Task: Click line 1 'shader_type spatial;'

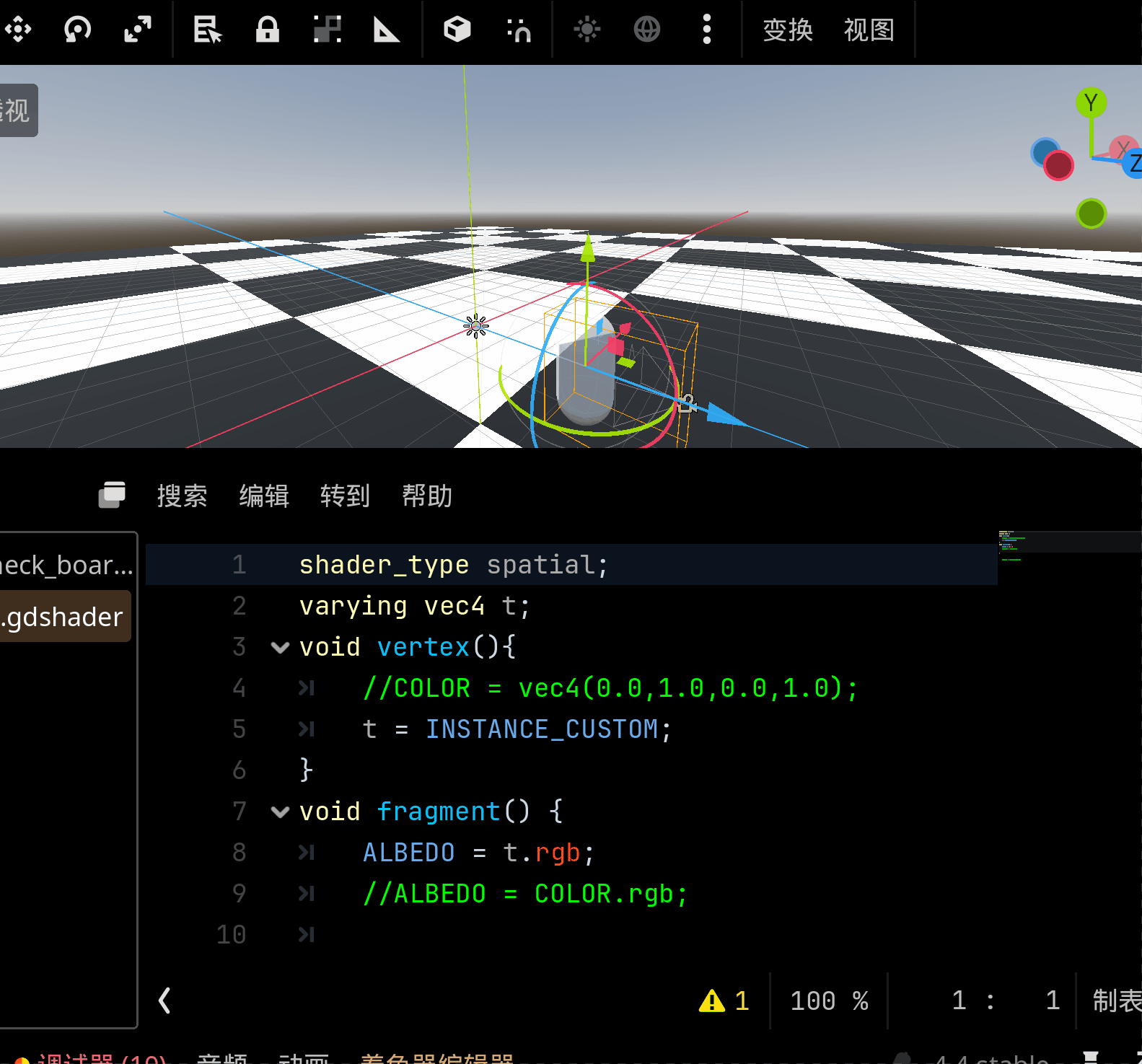Action: [454, 565]
